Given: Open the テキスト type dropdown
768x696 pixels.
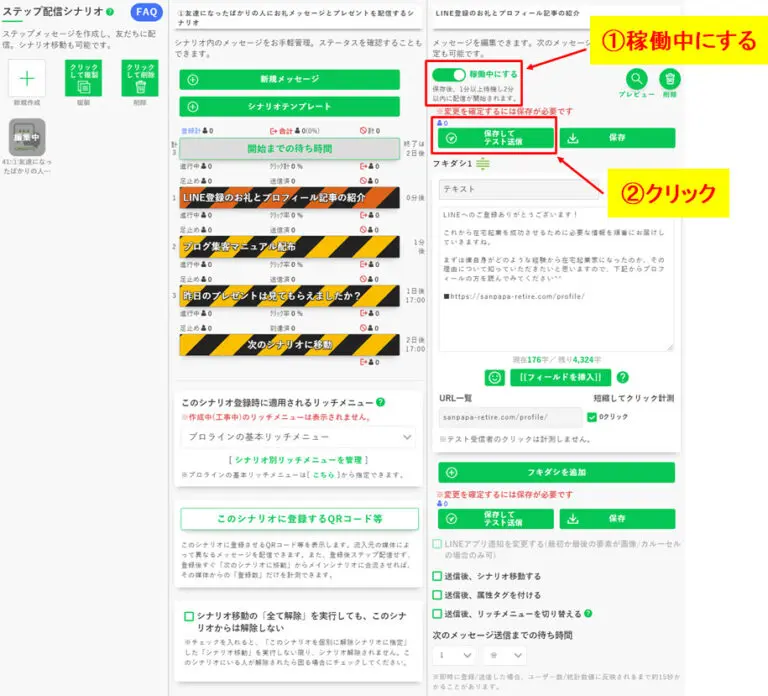Looking at the screenshot, I should pos(519,189).
